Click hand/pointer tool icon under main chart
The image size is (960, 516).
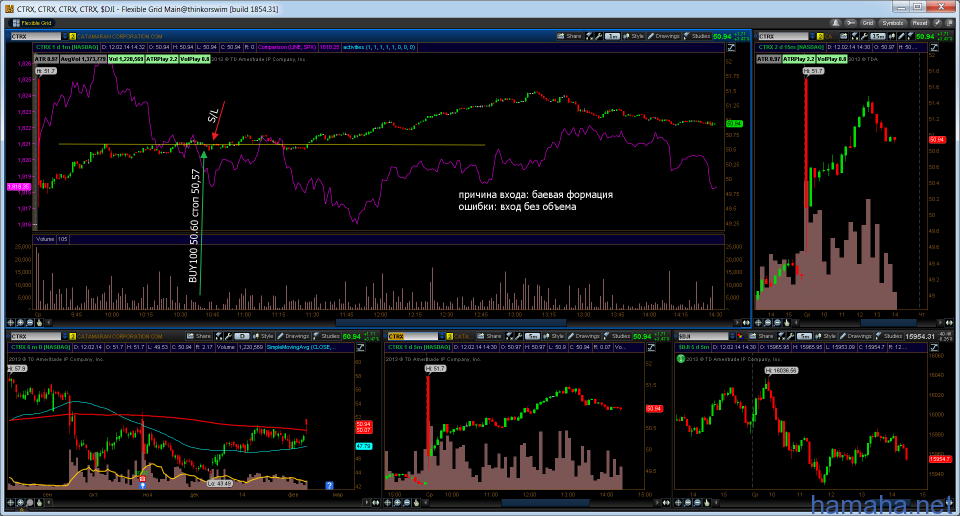tap(39, 323)
